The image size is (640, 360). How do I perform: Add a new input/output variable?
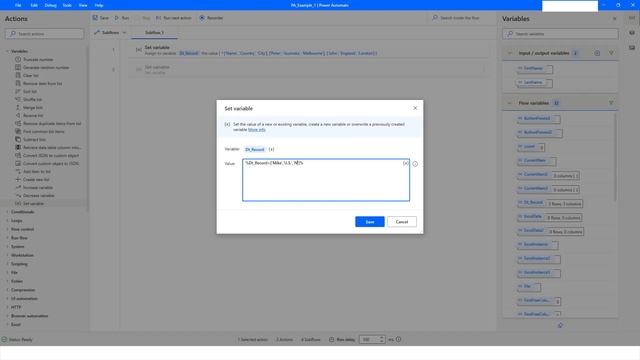(597, 53)
